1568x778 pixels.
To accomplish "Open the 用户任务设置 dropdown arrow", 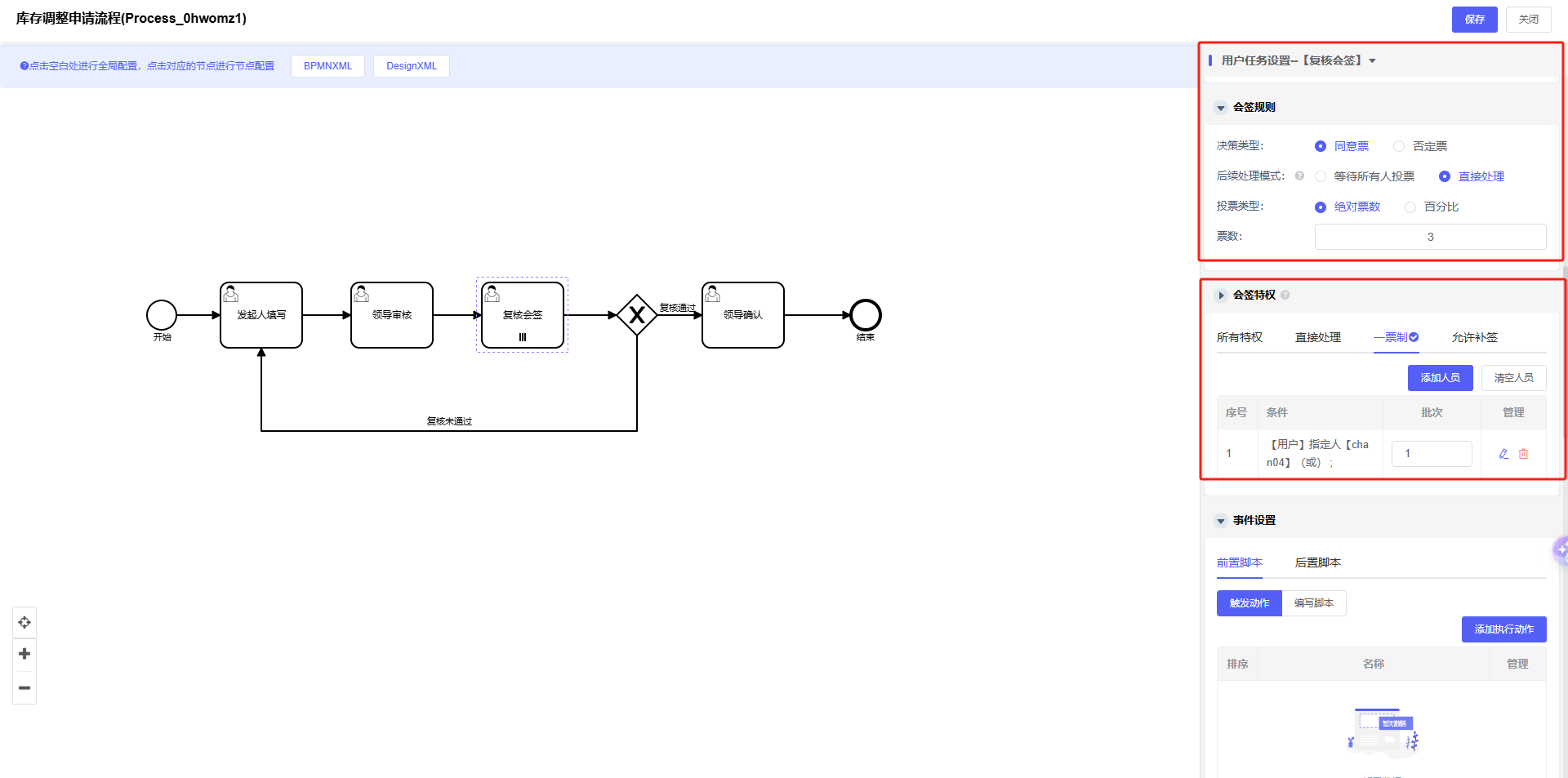I will coord(1372,61).
